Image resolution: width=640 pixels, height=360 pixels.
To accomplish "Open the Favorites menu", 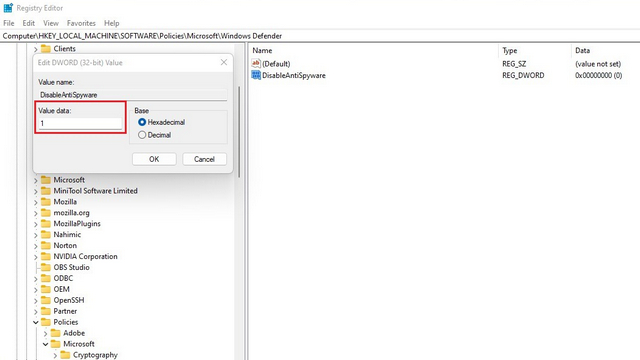I will point(81,23).
